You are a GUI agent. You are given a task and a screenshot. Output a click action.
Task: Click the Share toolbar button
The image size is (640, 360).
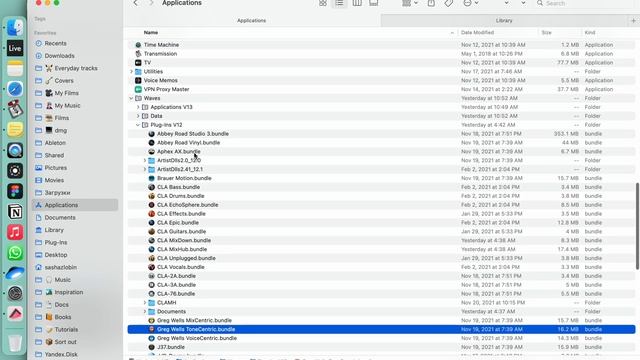coord(431,3)
